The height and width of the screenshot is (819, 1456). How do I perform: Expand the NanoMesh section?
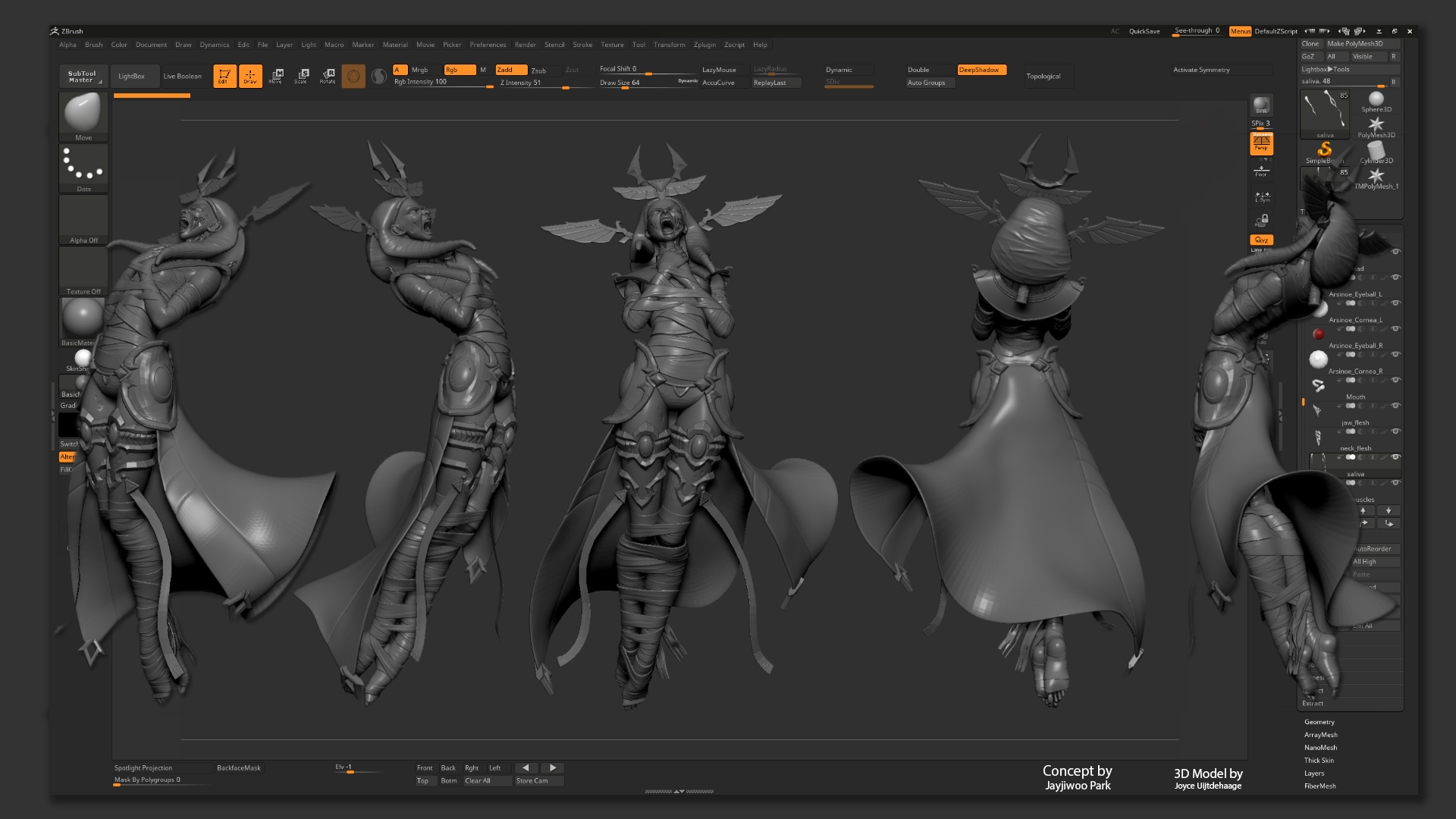click(x=1320, y=748)
